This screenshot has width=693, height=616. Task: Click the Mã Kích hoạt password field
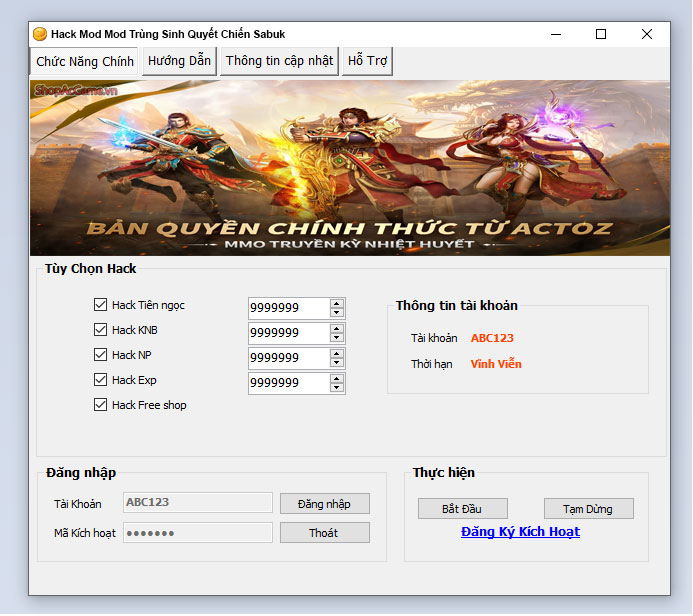coord(198,532)
